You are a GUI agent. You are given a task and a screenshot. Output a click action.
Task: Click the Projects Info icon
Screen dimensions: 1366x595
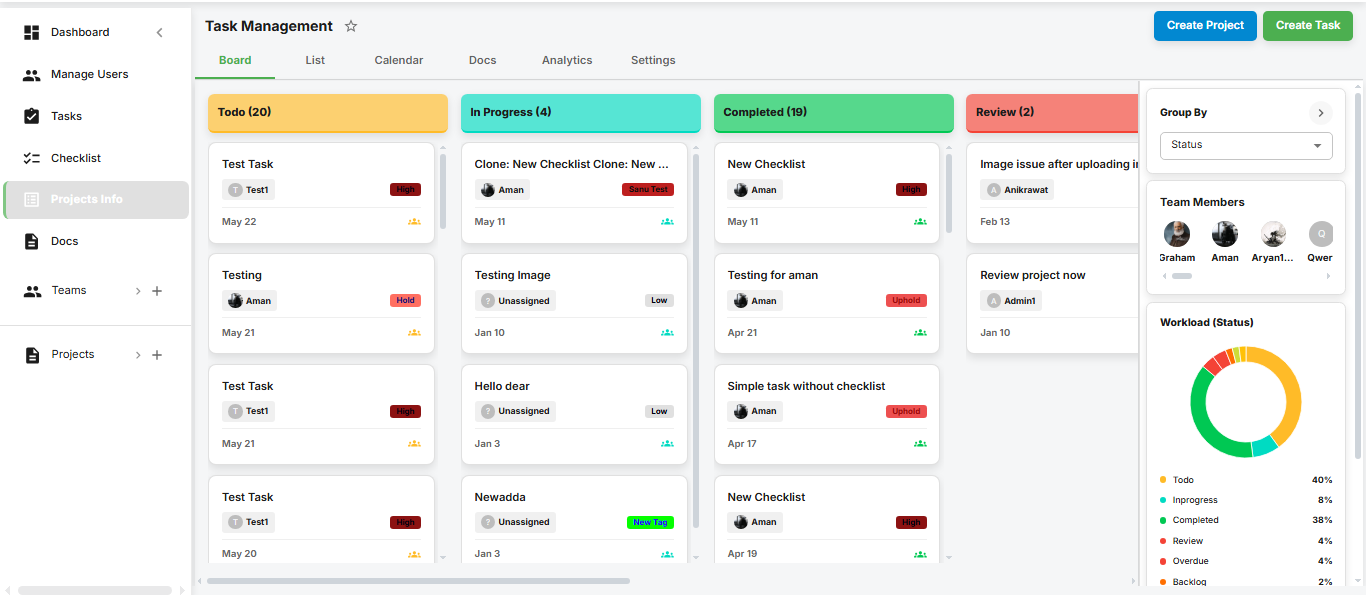[x=32, y=200]
